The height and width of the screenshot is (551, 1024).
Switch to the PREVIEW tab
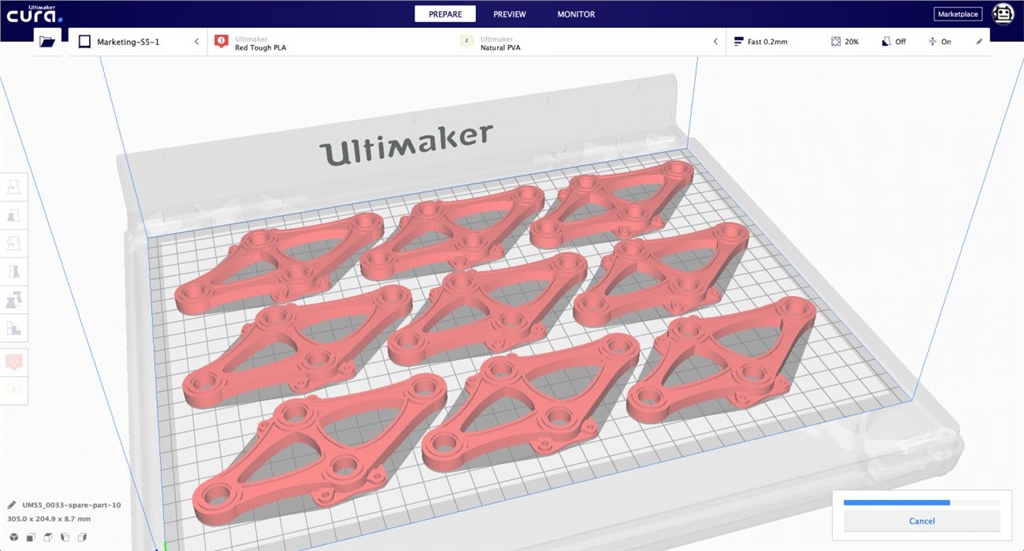click(x=509, y=14)
